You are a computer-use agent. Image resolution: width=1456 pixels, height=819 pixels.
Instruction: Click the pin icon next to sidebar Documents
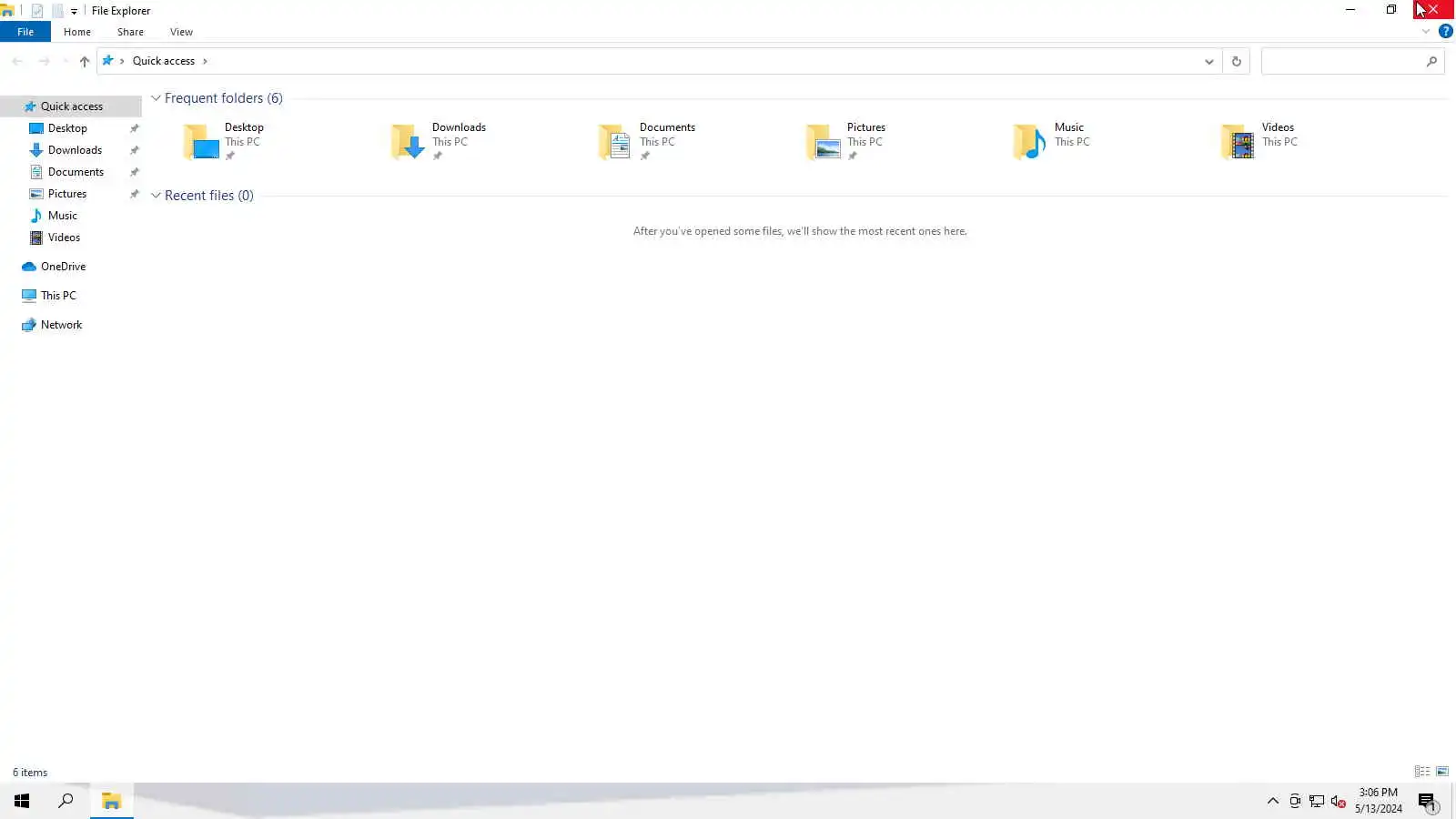click(135, 172)
